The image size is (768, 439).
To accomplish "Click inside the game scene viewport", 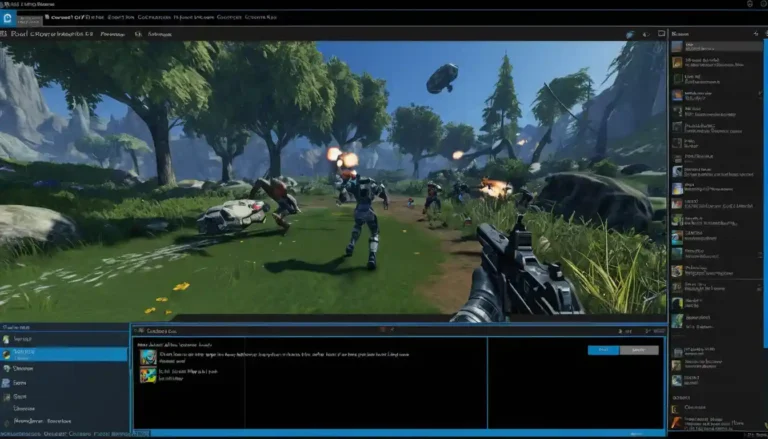I will 333,181.
